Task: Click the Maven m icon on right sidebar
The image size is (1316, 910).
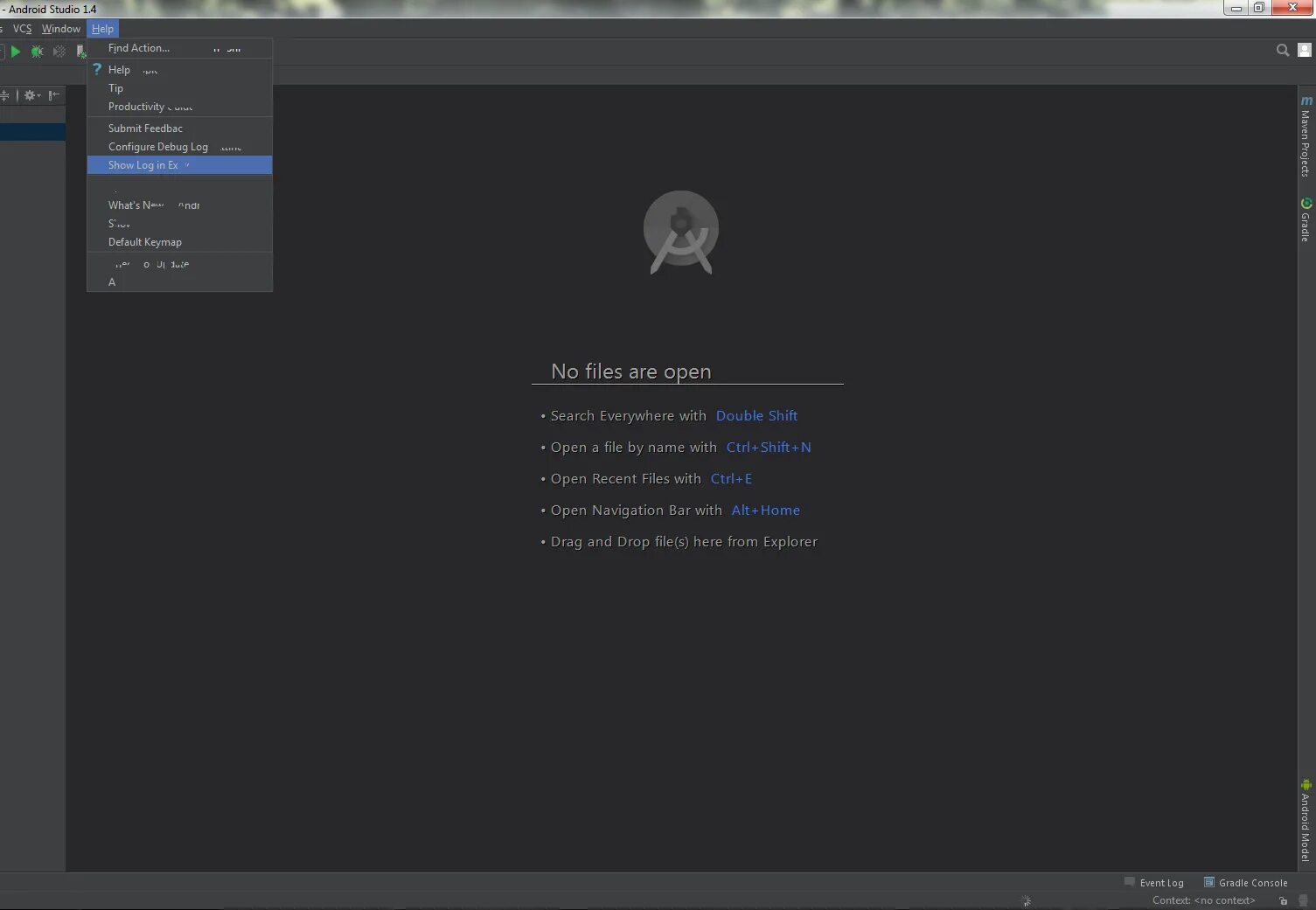Action: point(1306,101)
